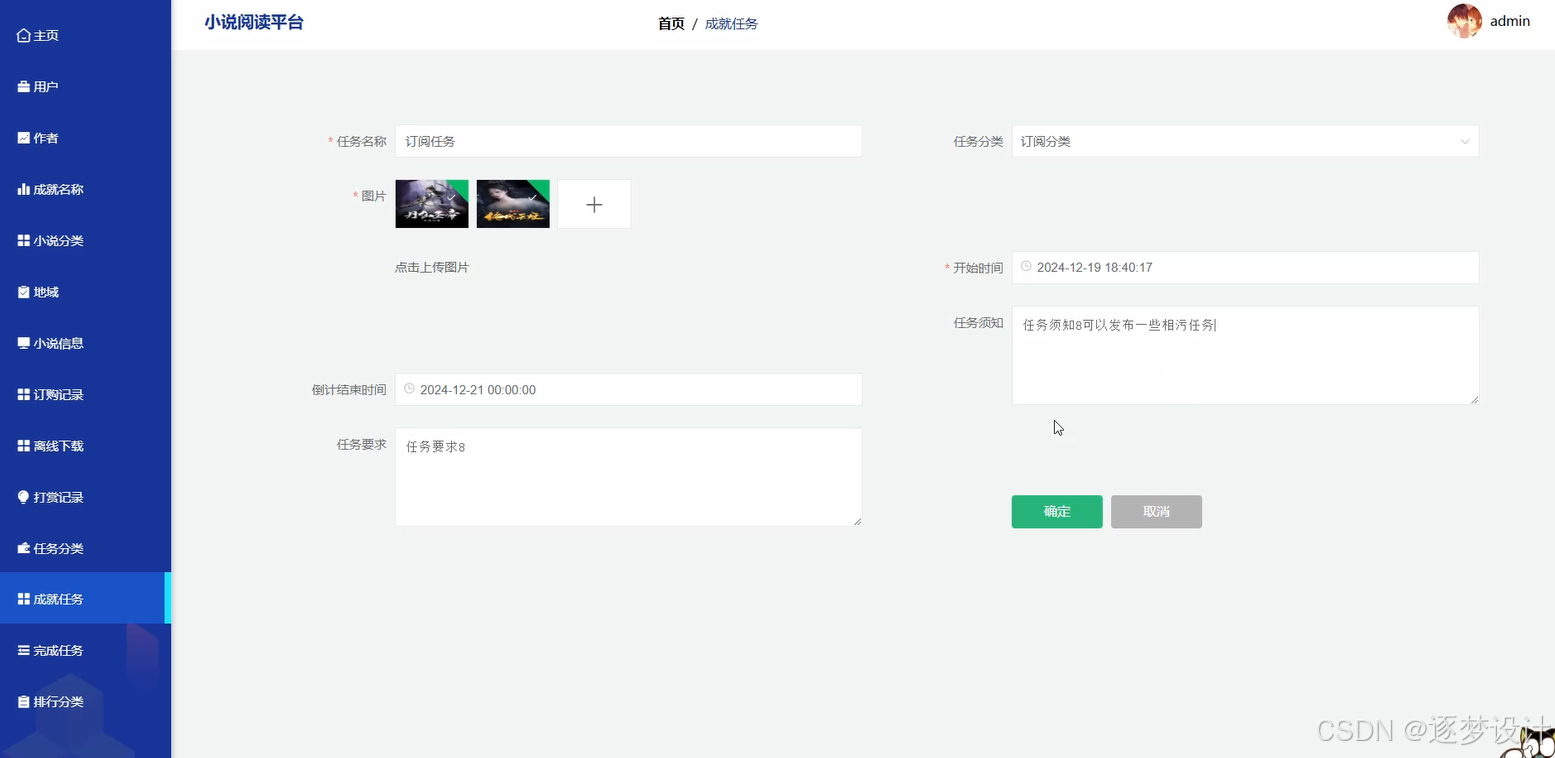Click the briefcase icon beside 用户
1555x758 pixels.
click(24, 87)
